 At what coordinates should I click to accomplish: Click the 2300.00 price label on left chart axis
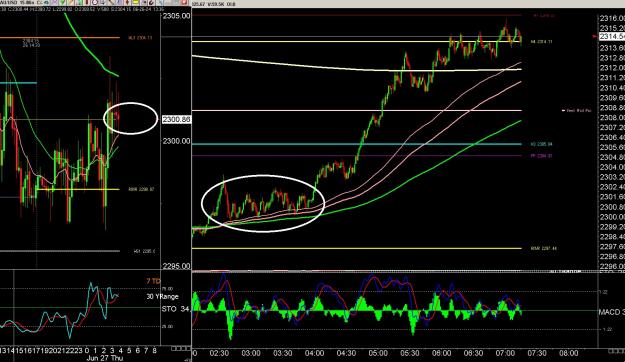[x=177, y=141]
